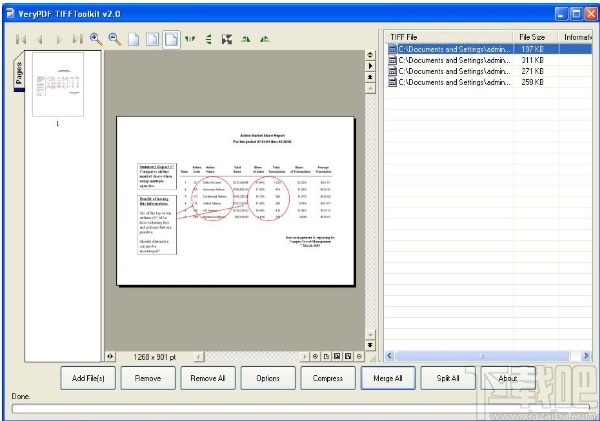Open the Options dialog button
The image size is (600, 421).
268,378
